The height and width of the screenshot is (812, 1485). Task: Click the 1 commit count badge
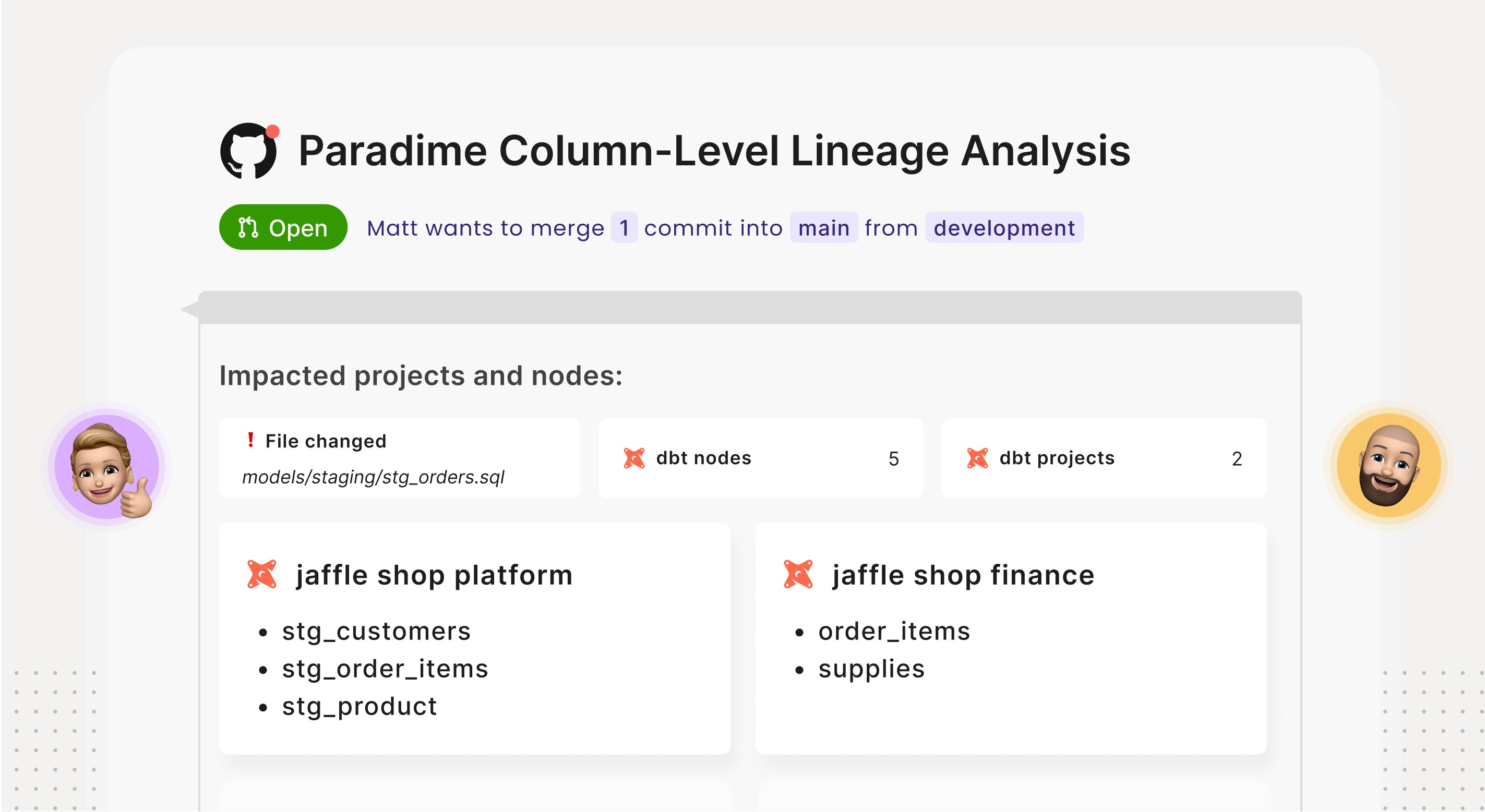coord(624,227)
